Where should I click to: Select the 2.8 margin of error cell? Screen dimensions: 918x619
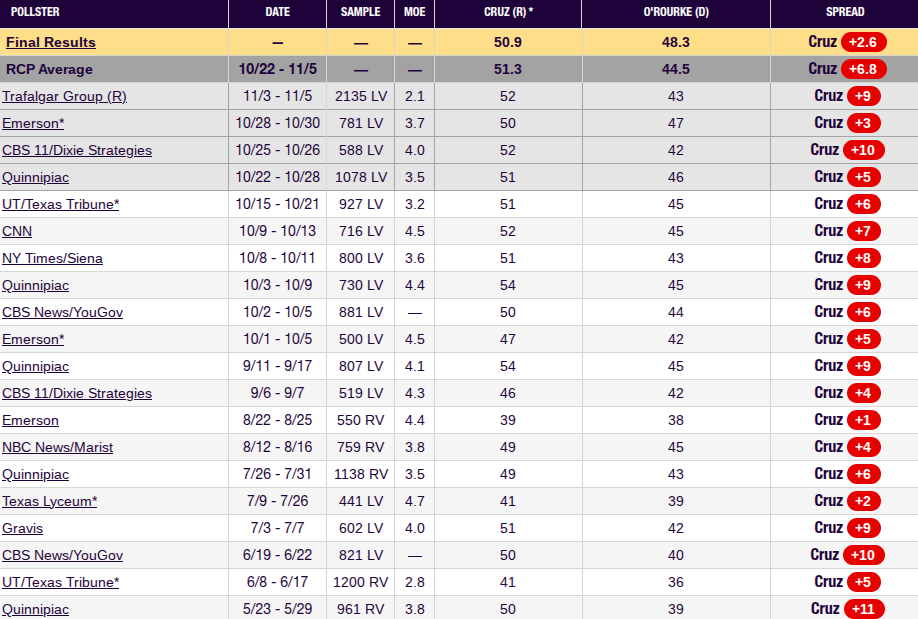tap(415, 582)
